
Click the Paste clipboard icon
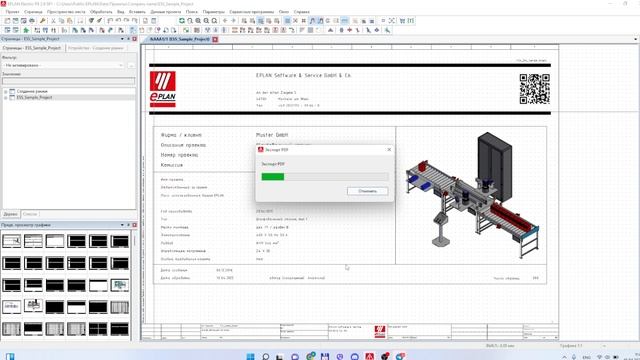(69, 21)
